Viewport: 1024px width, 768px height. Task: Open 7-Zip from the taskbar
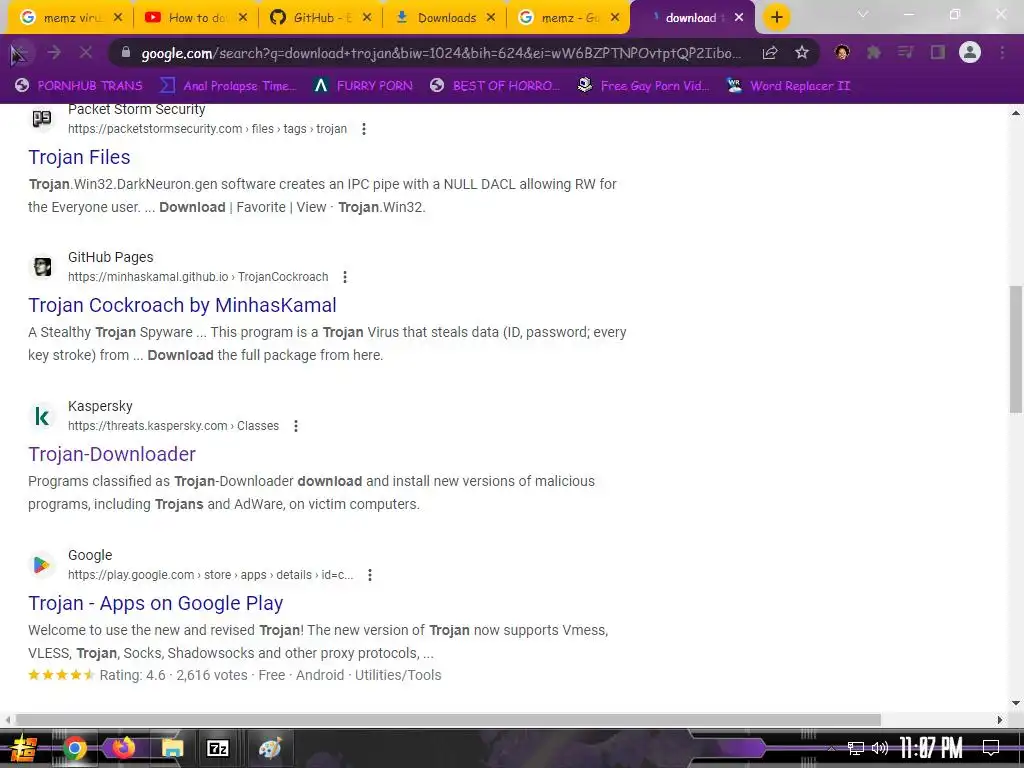(x=217, y=748)
